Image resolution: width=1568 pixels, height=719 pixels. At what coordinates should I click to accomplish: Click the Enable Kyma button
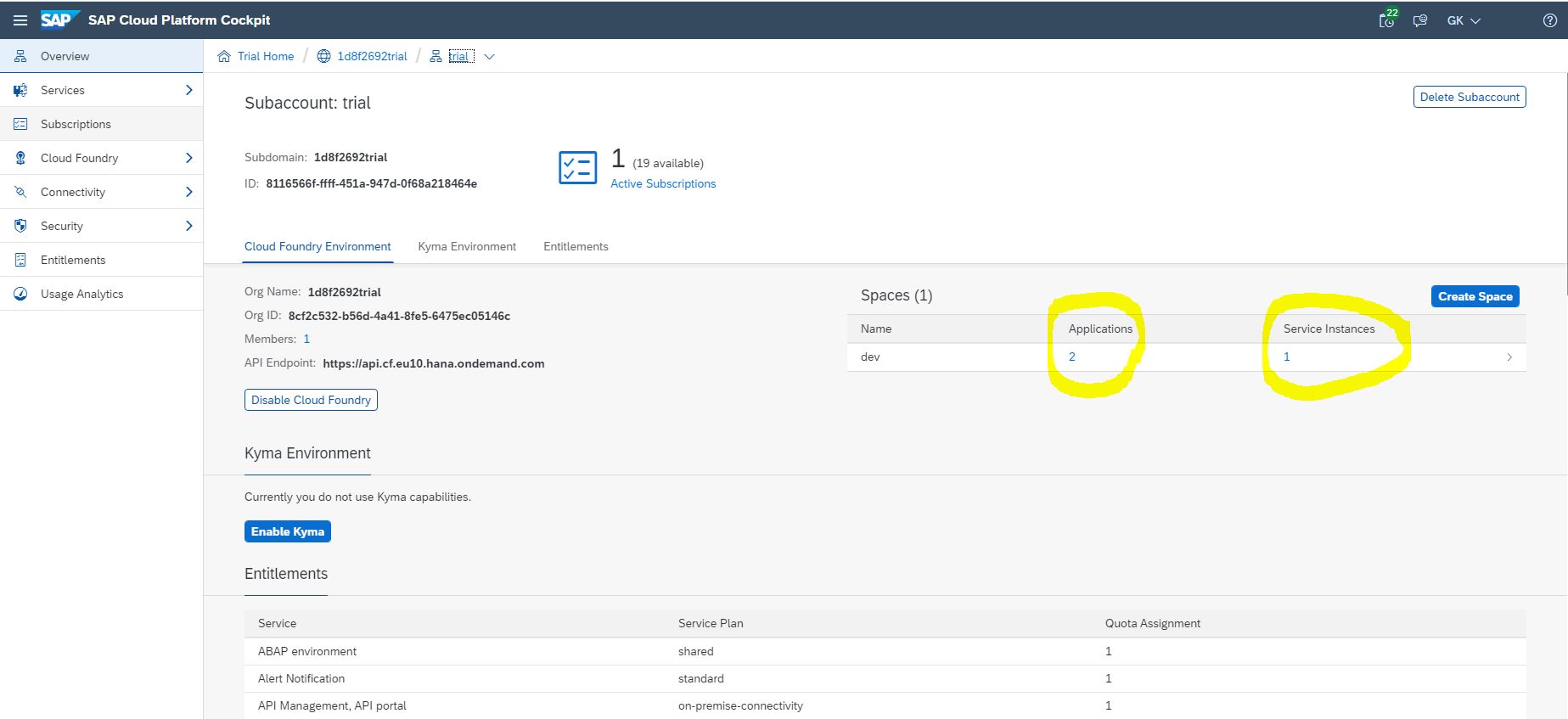tap(288, 531)
